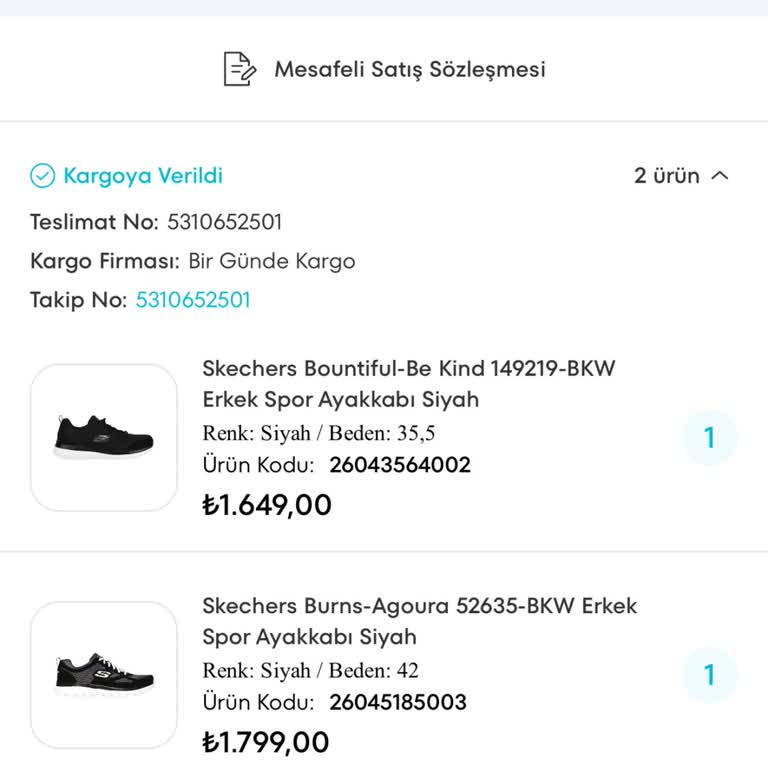Collapse the 2 ürün chevron
Viewport: 768px width, 768px height.
[x=720, y=177]
